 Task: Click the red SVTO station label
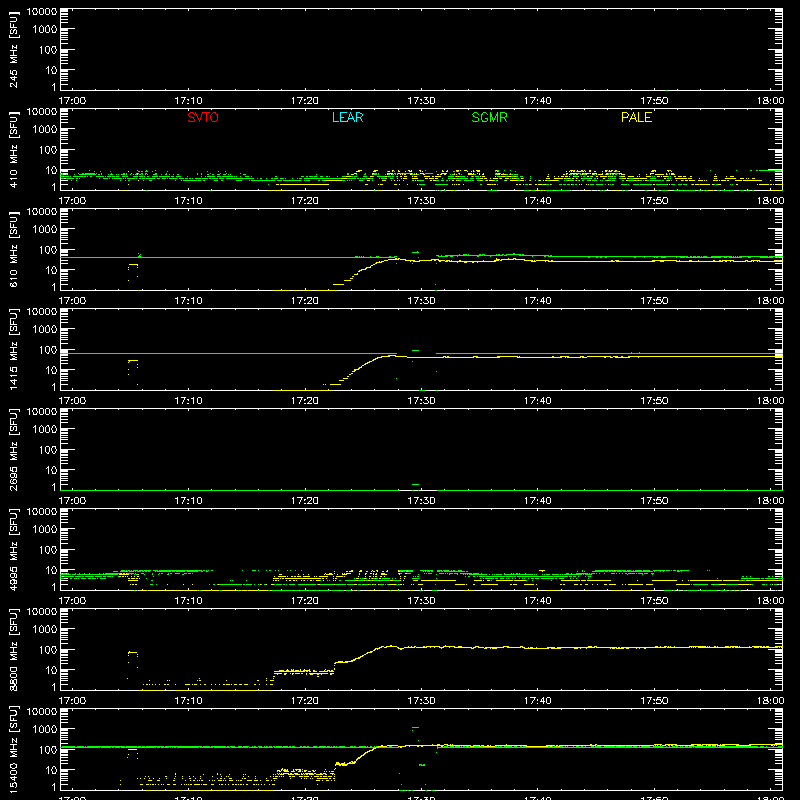tap(203, 117)
